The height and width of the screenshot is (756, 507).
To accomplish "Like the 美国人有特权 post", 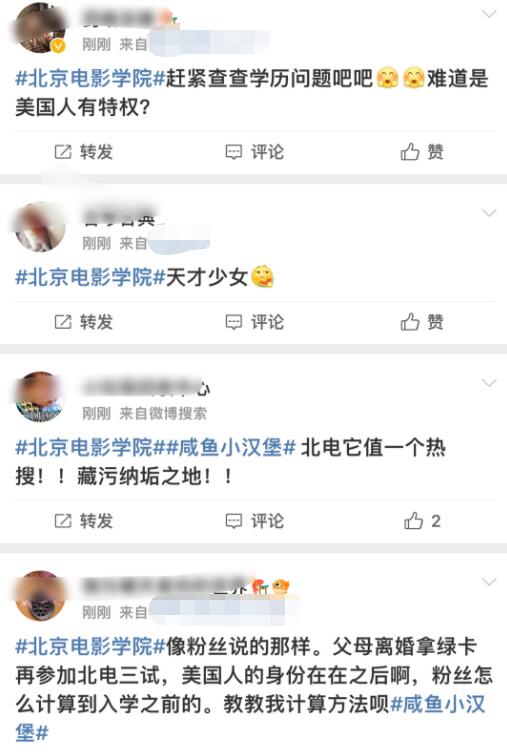I will click(422, 152).
